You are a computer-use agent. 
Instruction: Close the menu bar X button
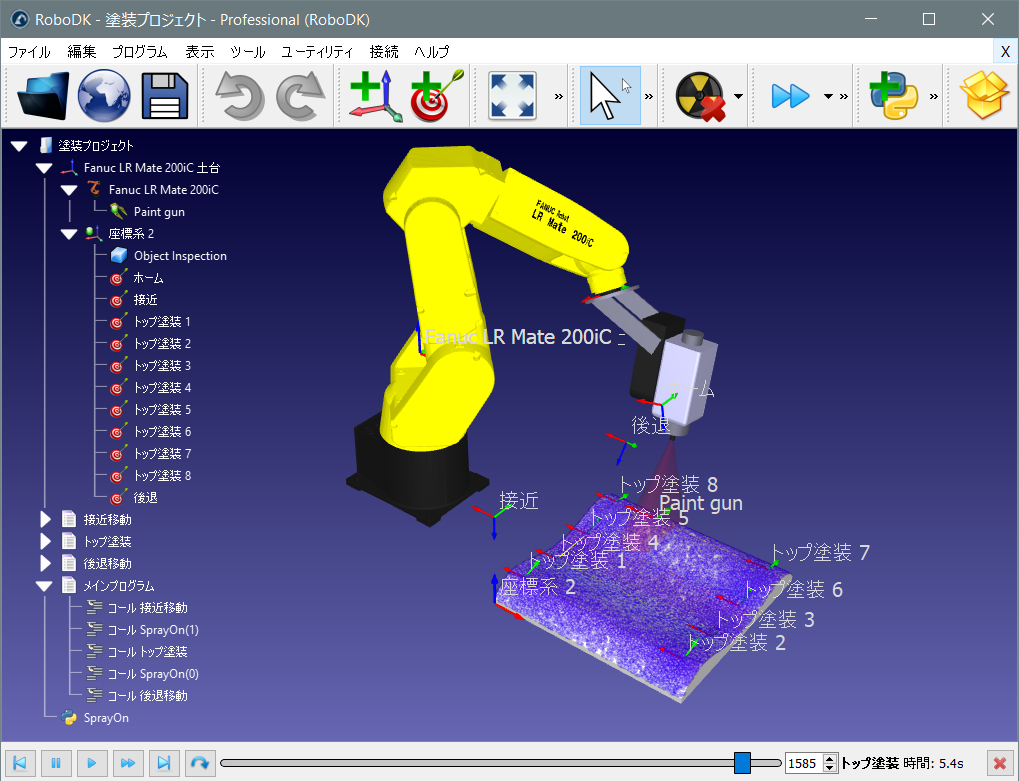pos(1005,52)
